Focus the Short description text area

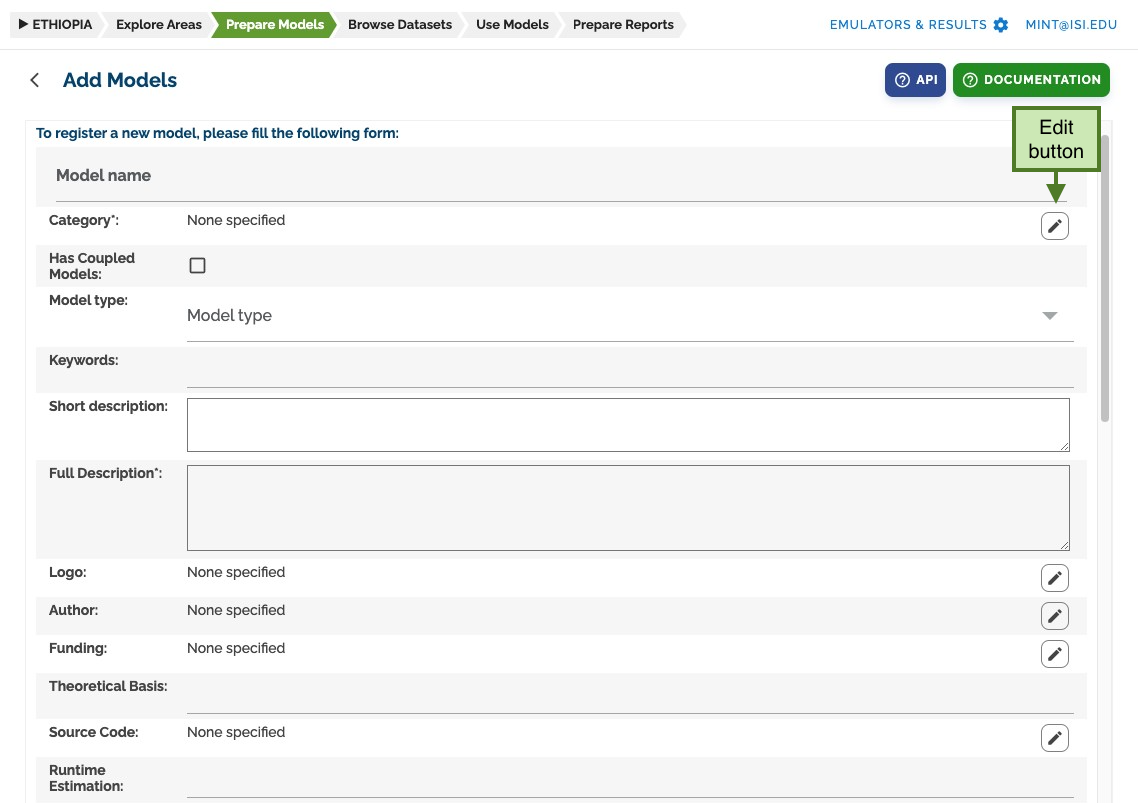(629, 425)
